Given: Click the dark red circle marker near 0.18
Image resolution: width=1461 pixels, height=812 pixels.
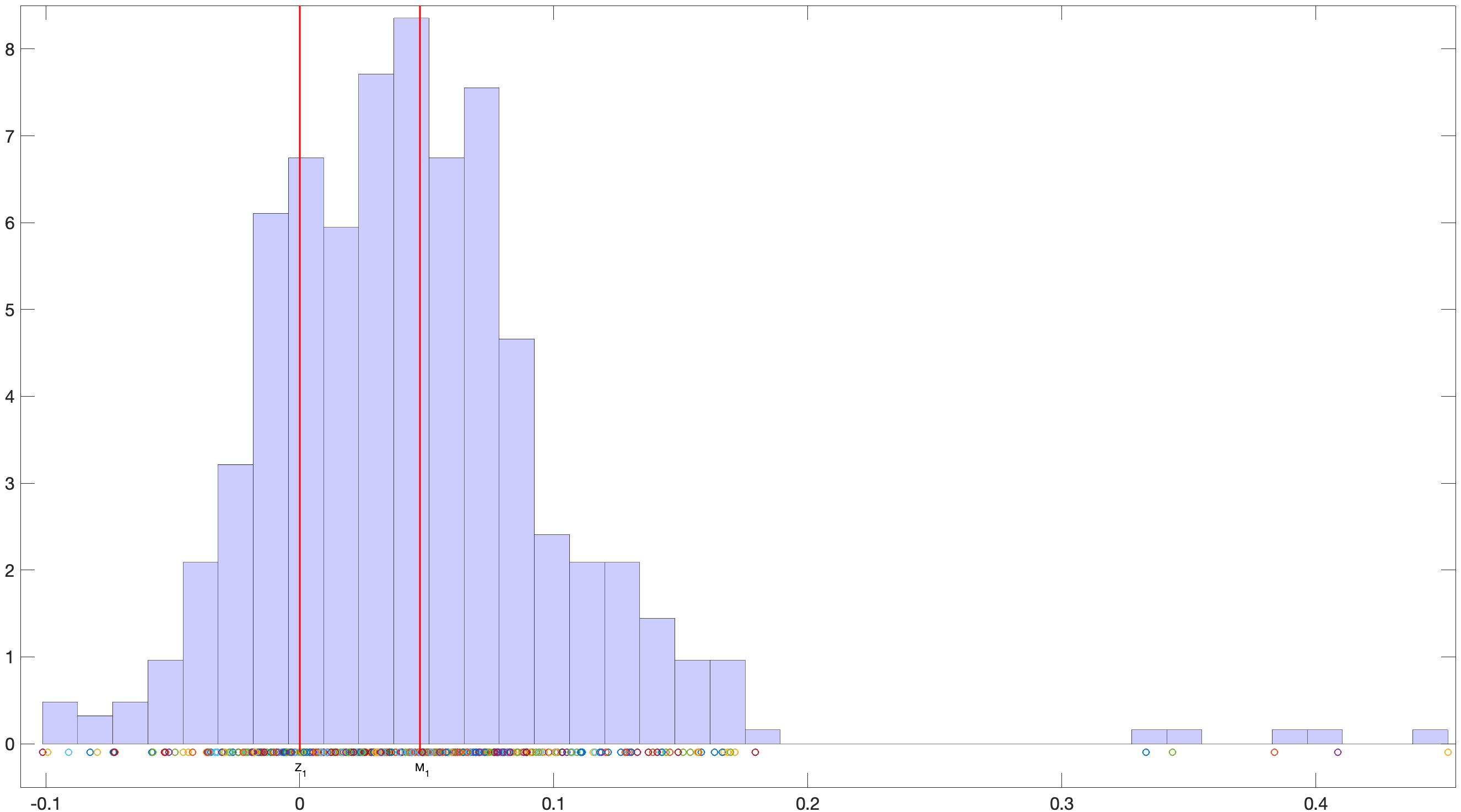Looking at the screenshot, I should (x=755, y=753).
